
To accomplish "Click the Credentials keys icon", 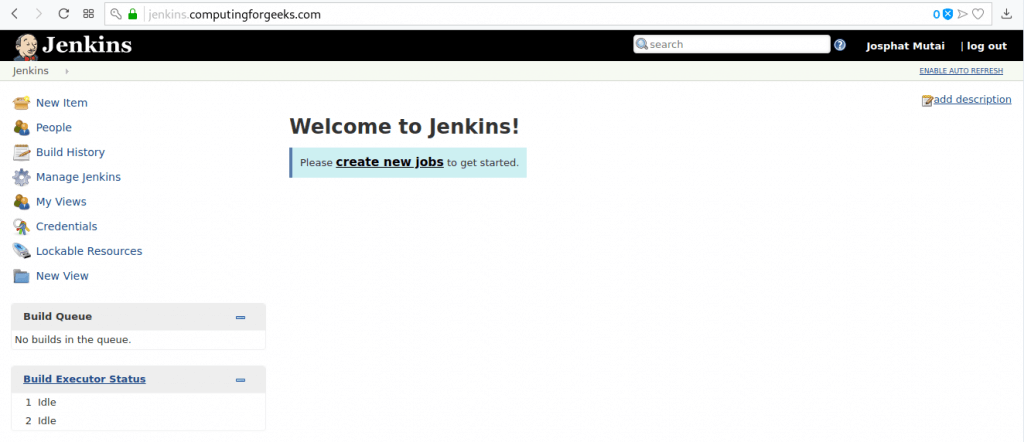I will pyautogui.click(x=22, y=227).
